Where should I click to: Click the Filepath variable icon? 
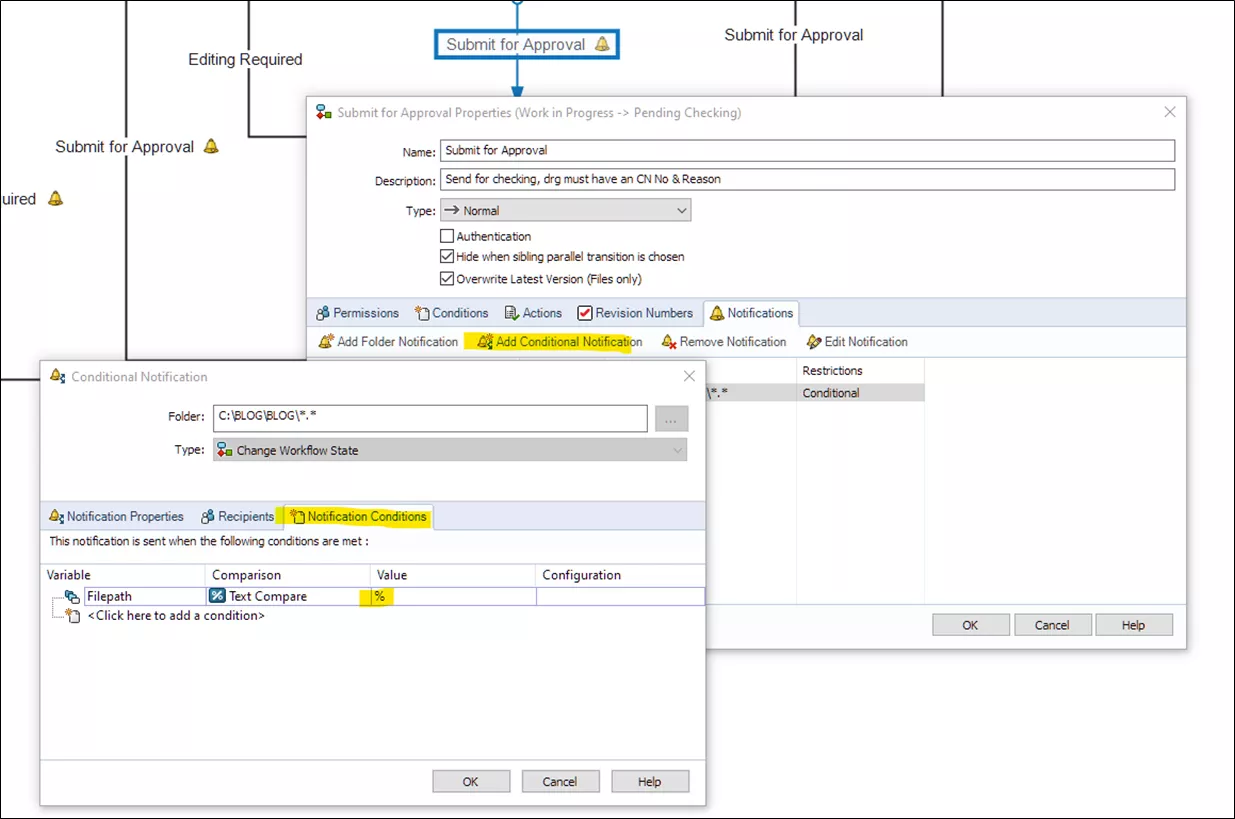coord(72,596)
